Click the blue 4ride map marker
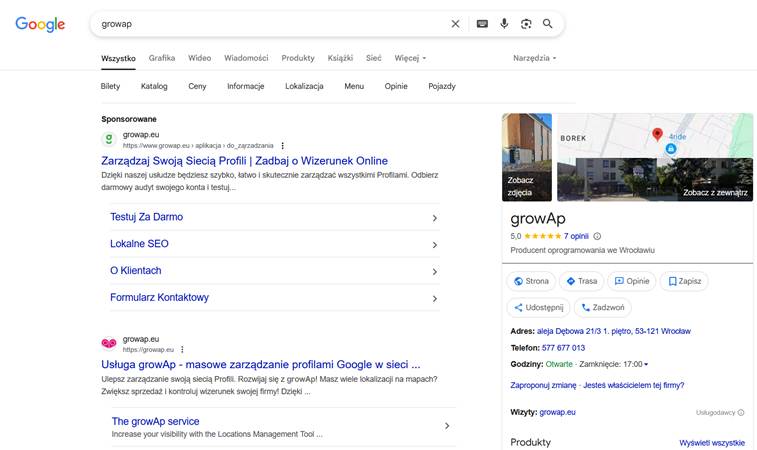Viewport: 757px width, 450px height. (x=671, y=149)
